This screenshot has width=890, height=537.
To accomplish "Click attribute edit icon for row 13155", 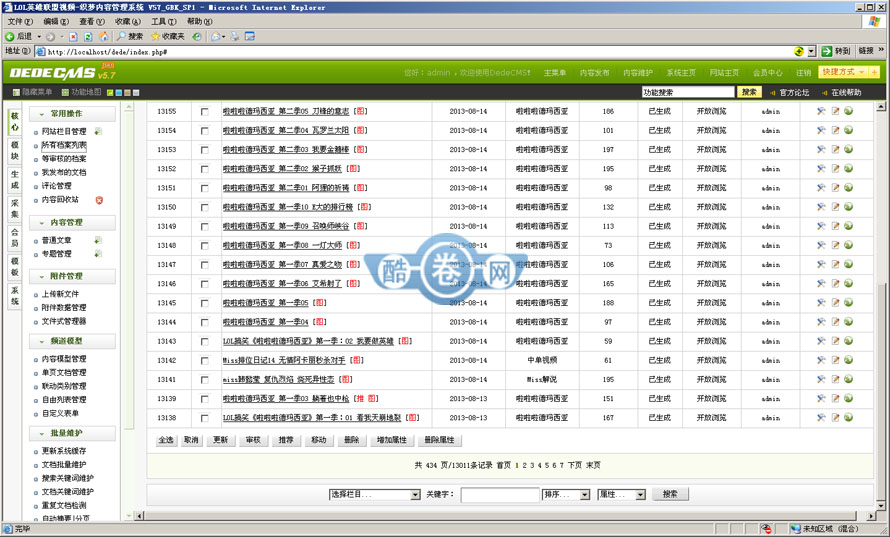I will coord(821,111).
